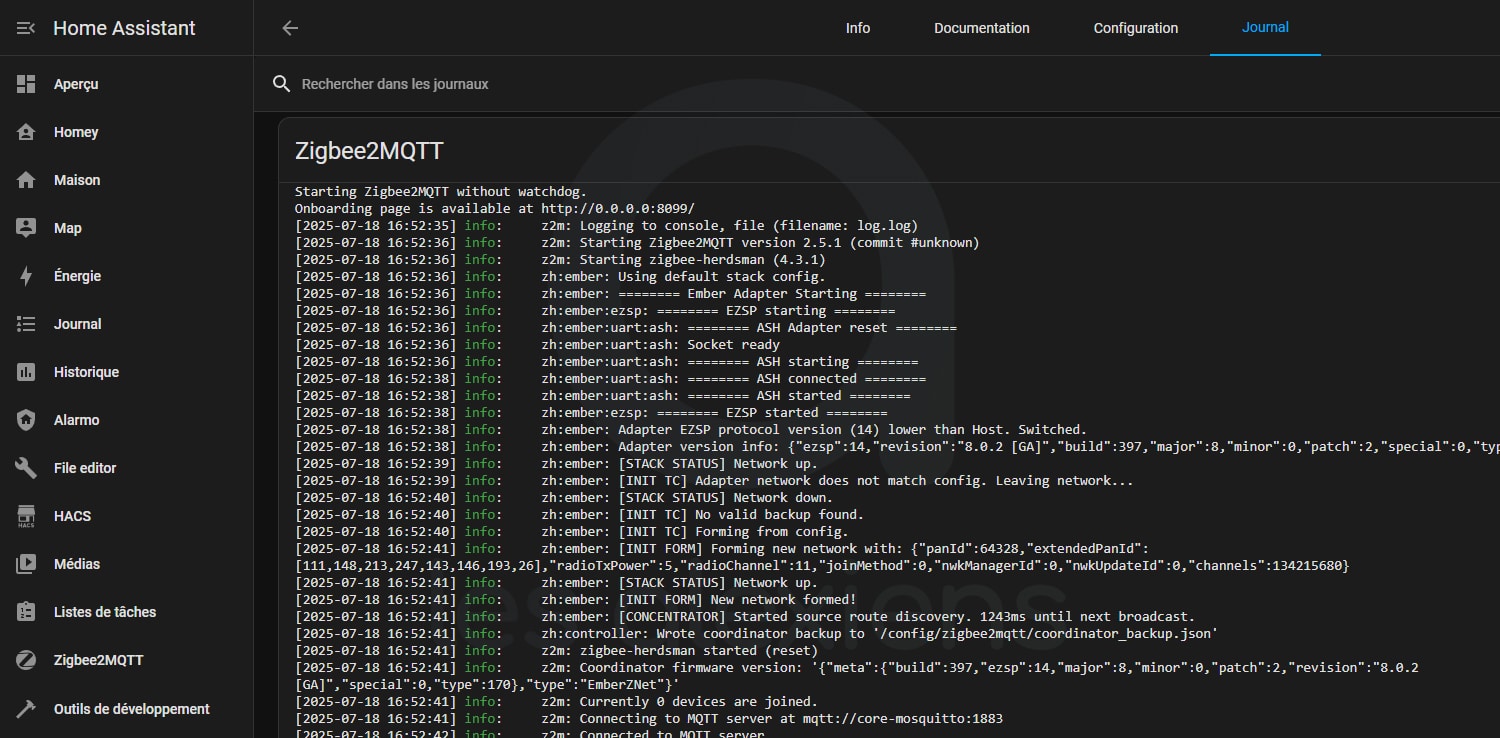Click the 'Adapter EZSP protocol version' line
This screenshot has width=1500, height=738.
click(x=691, y=429)
